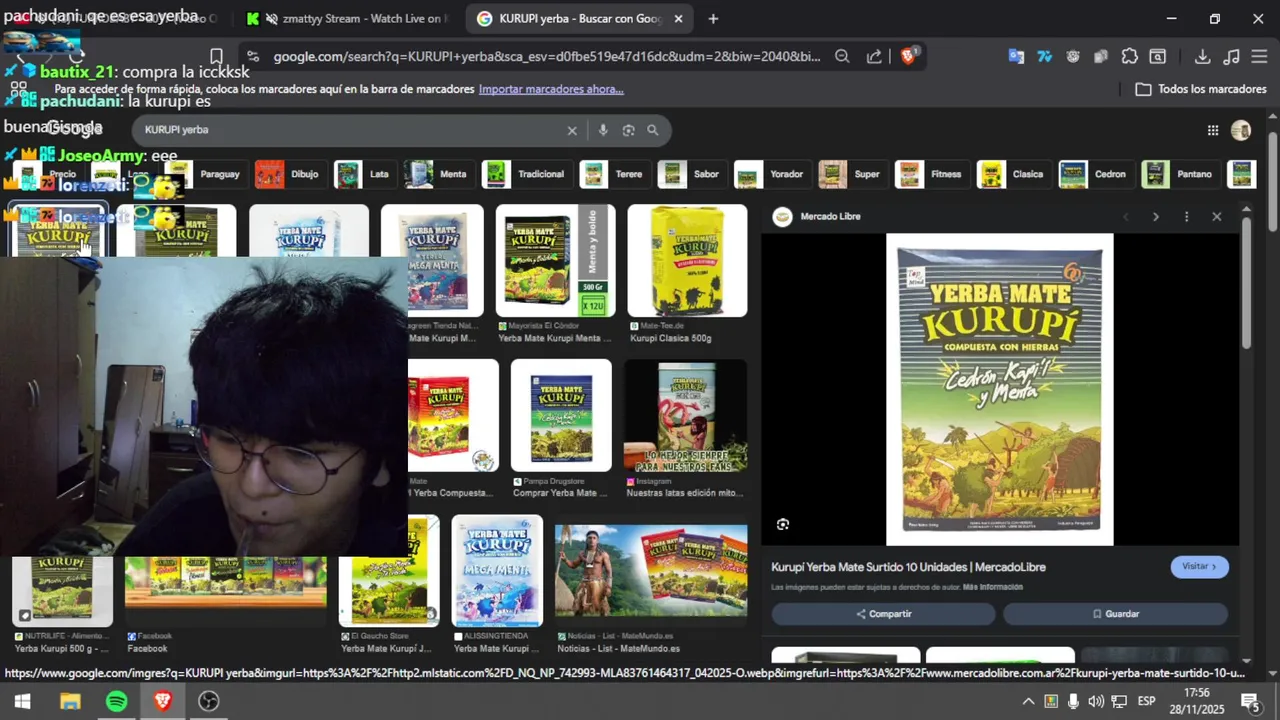This screenshot has height=720, width=1280.
Task: Filter images by Sabor chip
Action: coord(691,174)
